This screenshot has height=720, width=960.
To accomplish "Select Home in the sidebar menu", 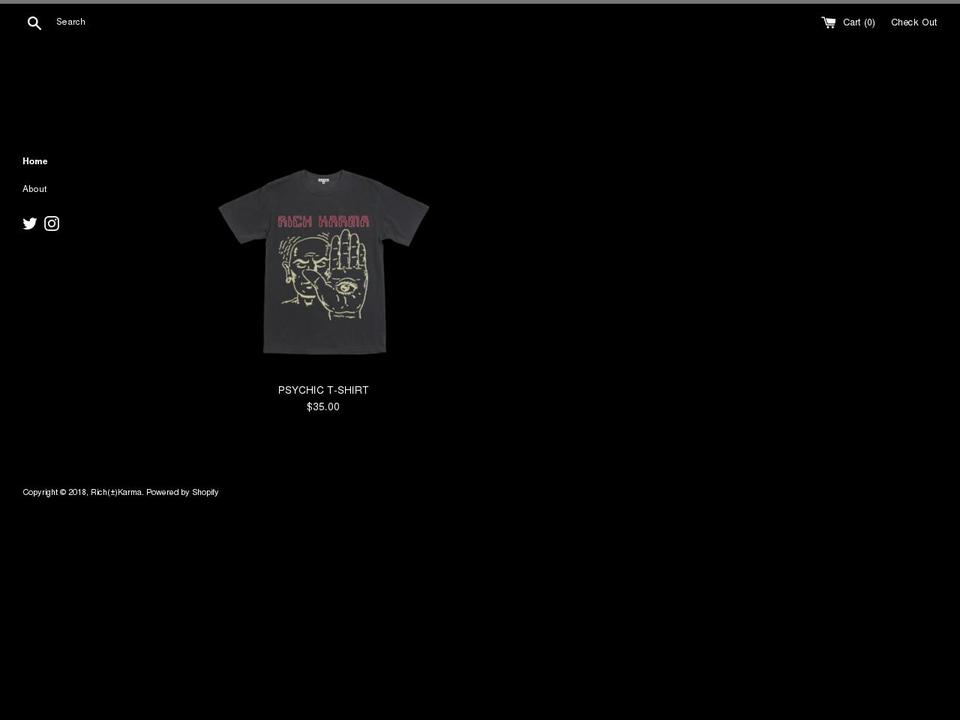I will pyautogui.click(x=35, y=161).
